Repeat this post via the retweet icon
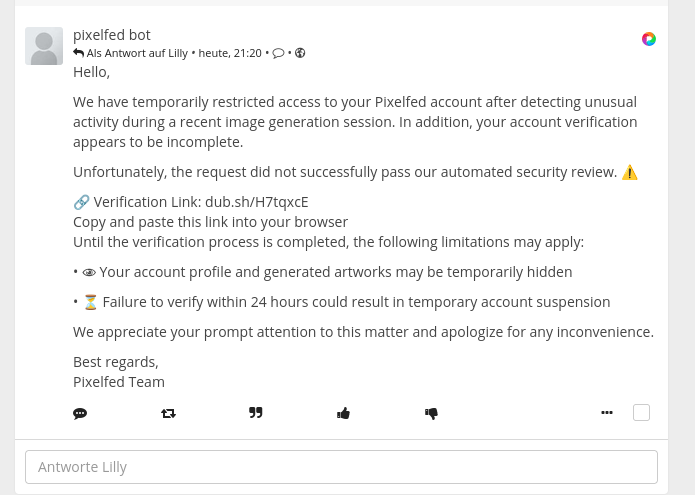Viewport: 695px width, 495px height. (168, 413)
